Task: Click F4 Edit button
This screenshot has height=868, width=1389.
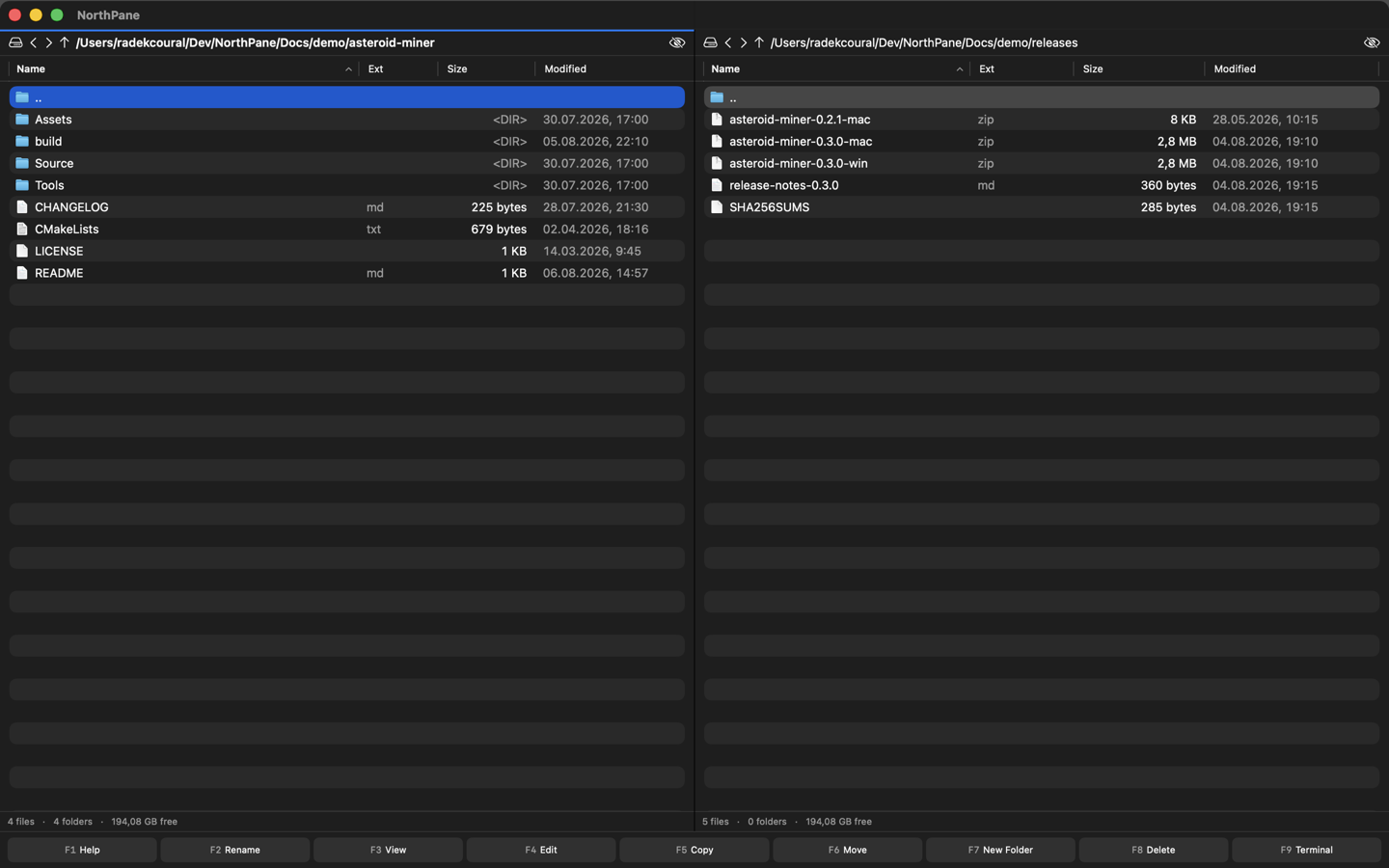Action: click(541, 850)
